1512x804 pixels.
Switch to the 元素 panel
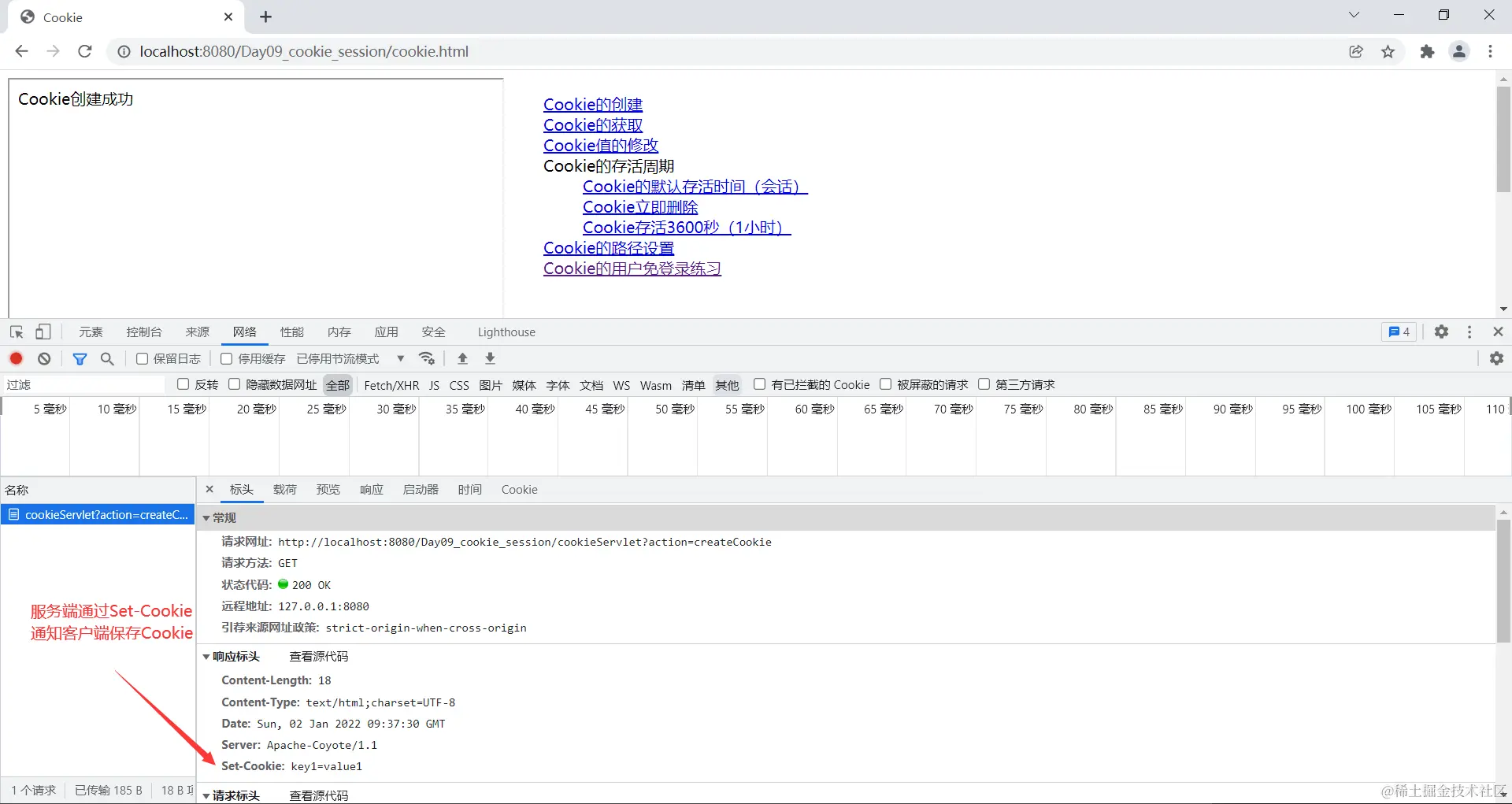(x=91, y=332)
